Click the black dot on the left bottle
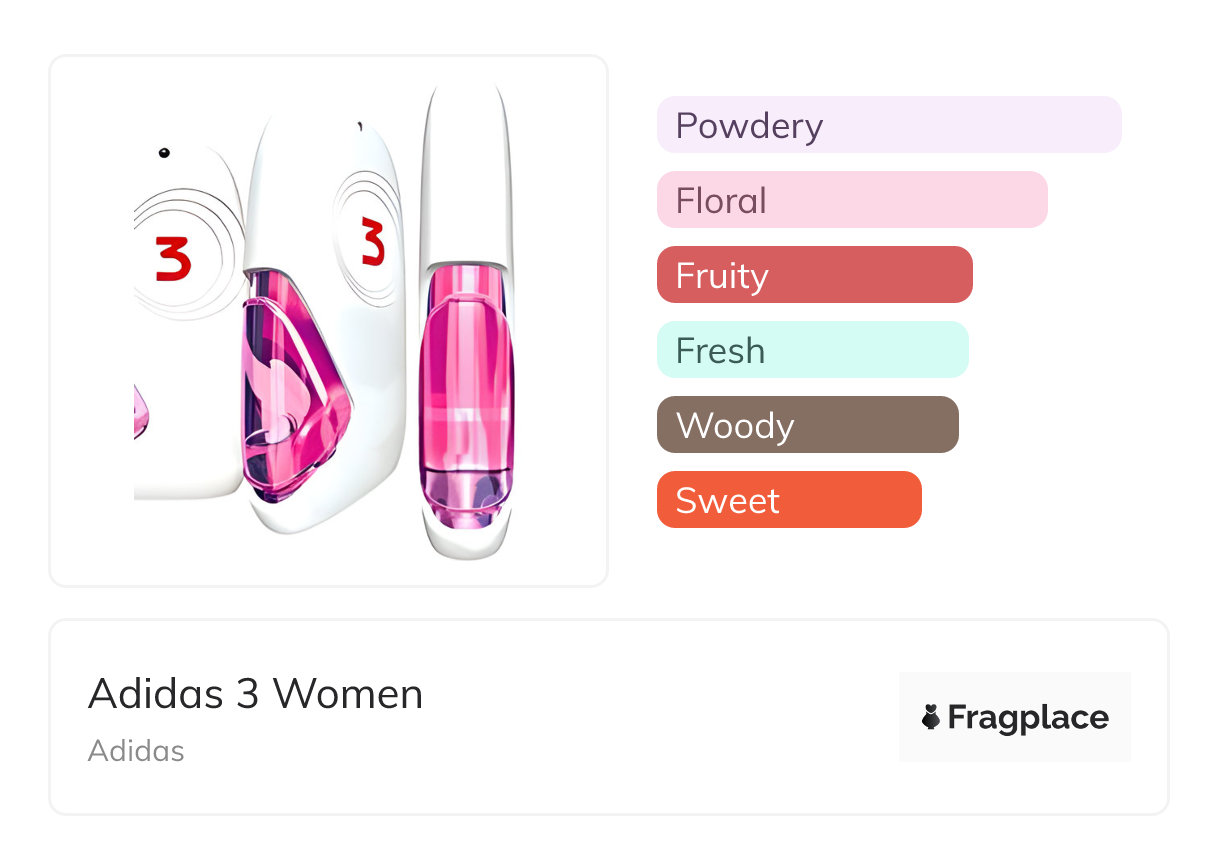 [164, 153]
